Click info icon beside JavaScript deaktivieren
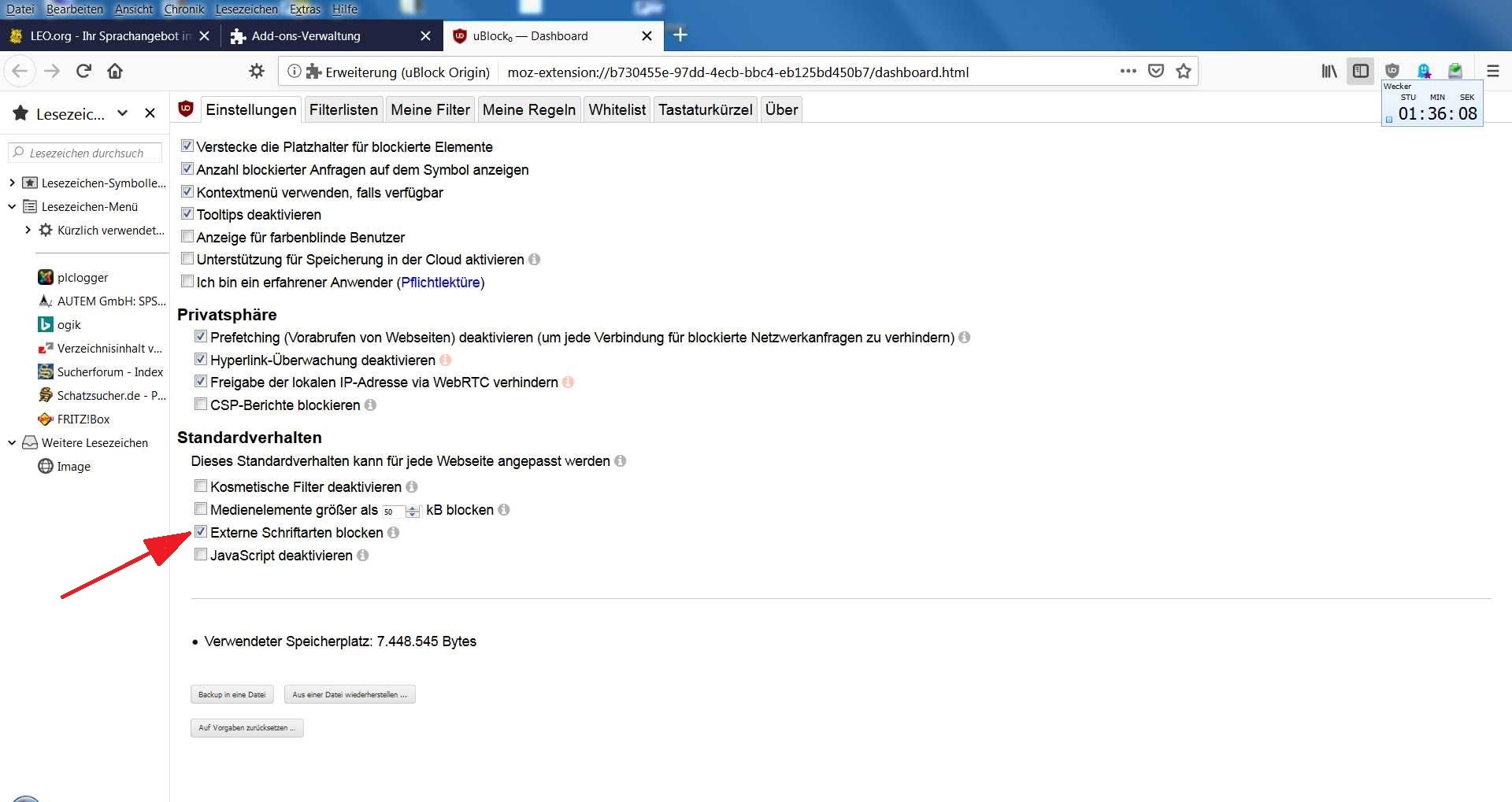Viewport: 1512px width, 802px height. coord(362,556)
